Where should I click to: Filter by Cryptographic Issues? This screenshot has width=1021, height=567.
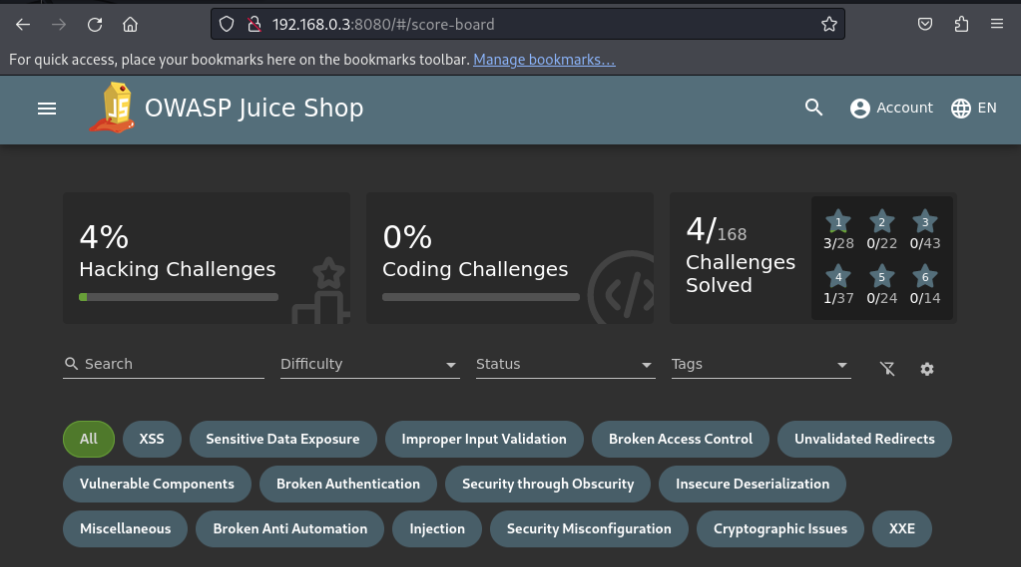coord(780,529)
